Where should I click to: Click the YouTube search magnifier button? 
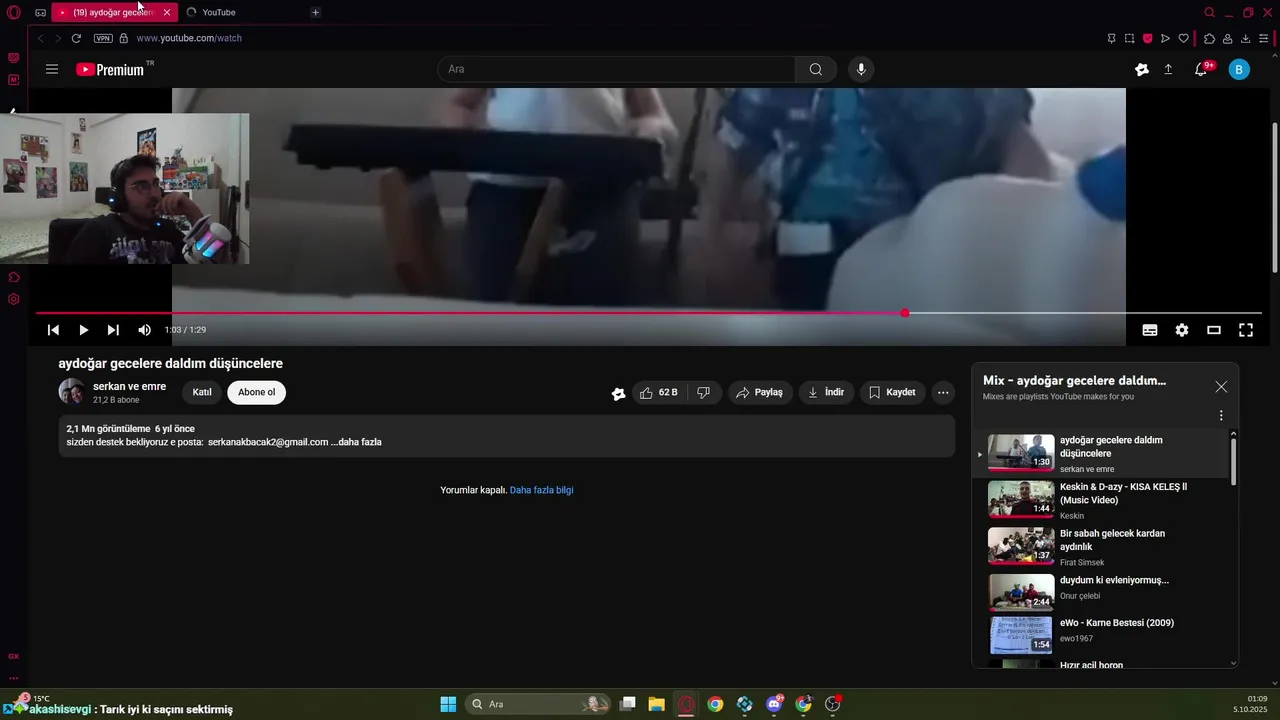816,69
